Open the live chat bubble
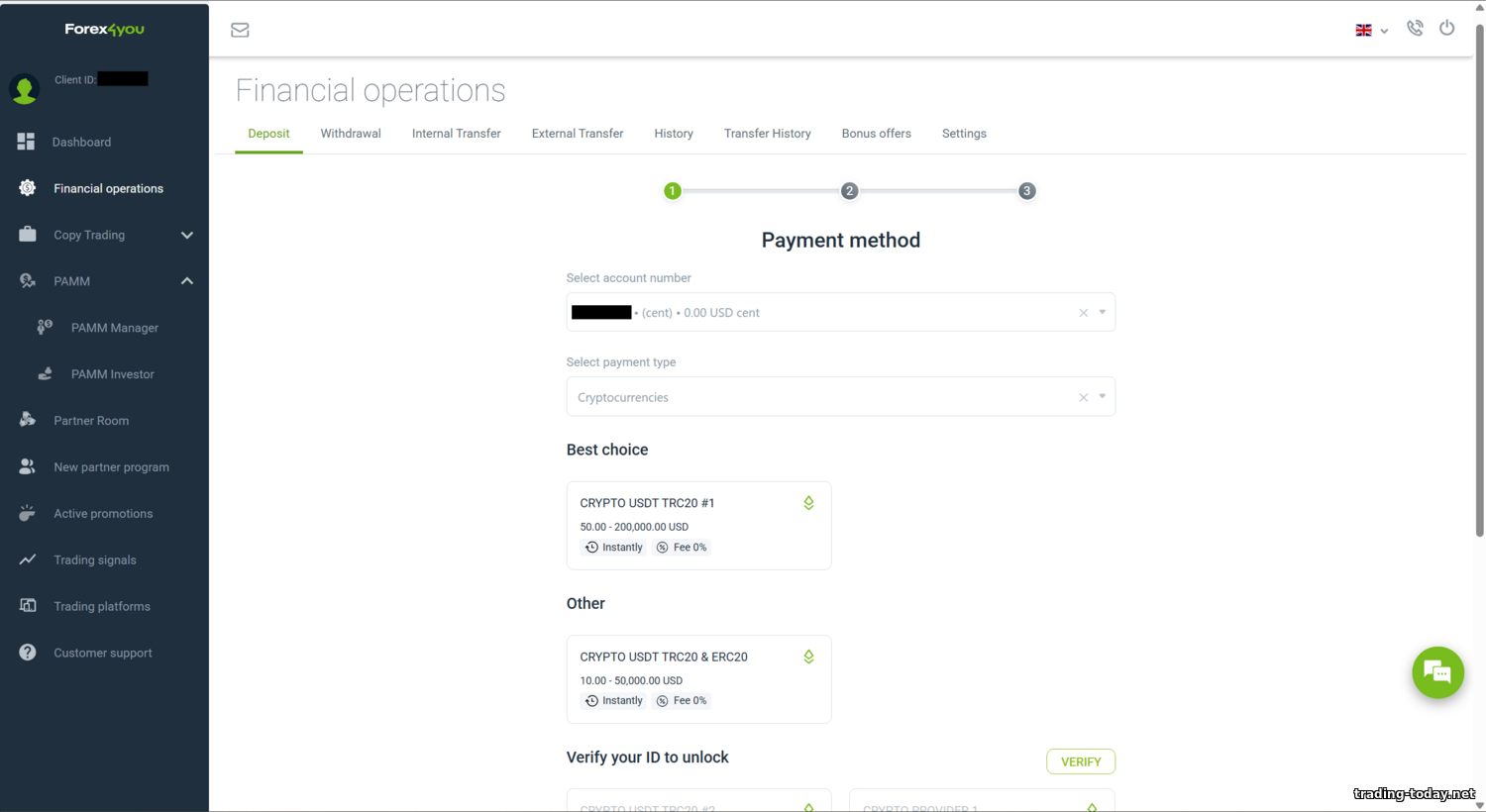This screenshot has width=1486, height=812. 1437,673
